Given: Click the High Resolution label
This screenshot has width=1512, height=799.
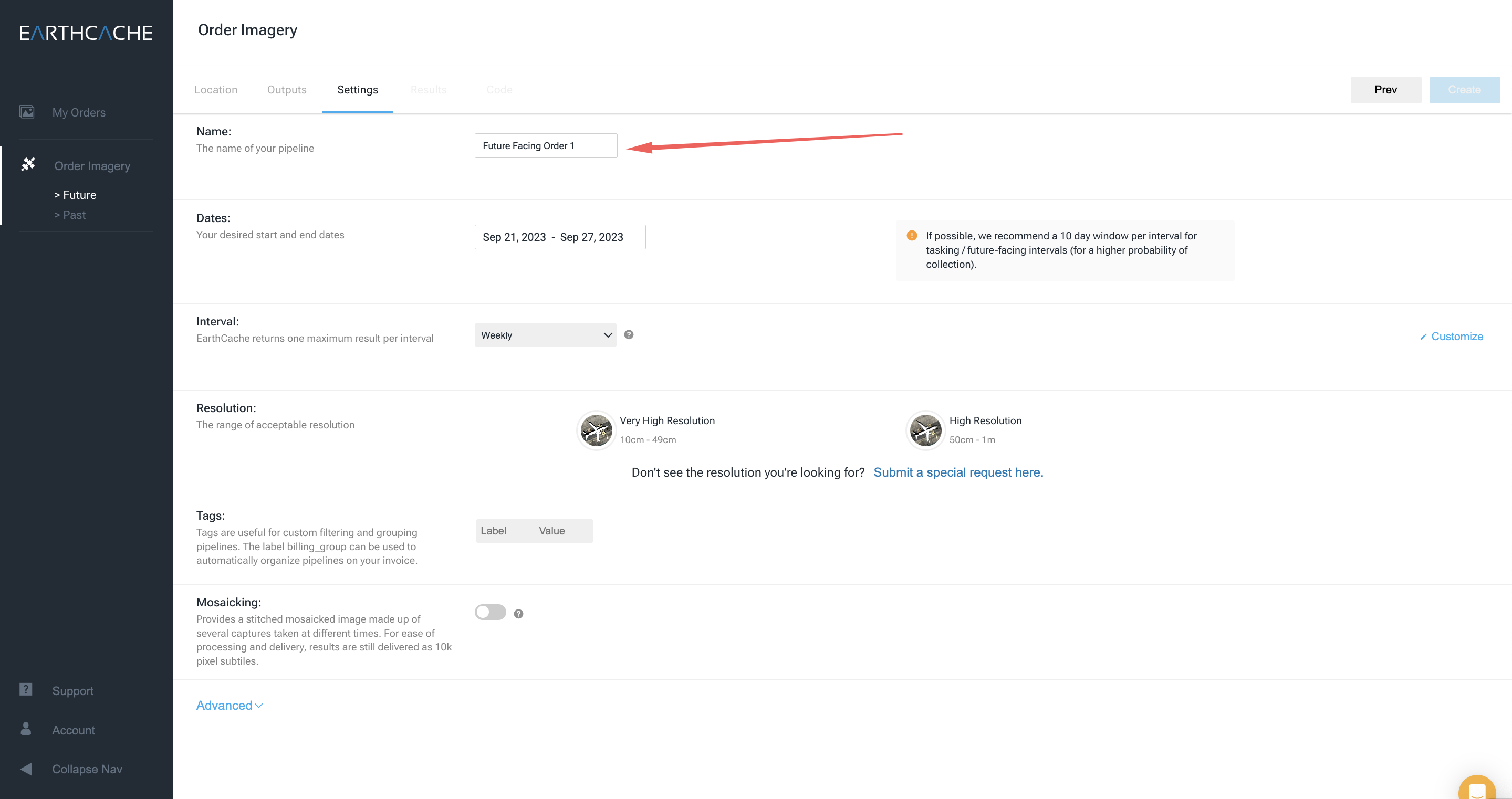Looking at the screenshot, I should point(985,420).
